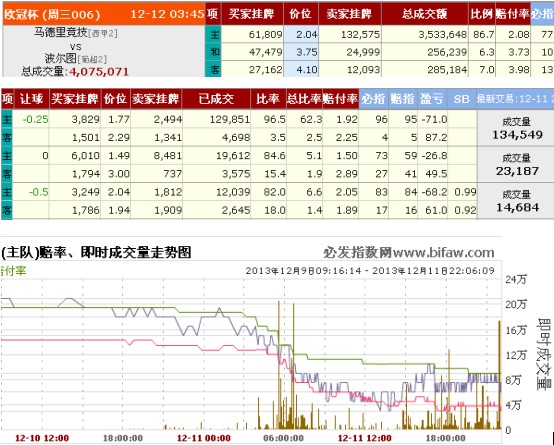Click the 盈亏 column header

pyautogui.click(x=432, y=99)
